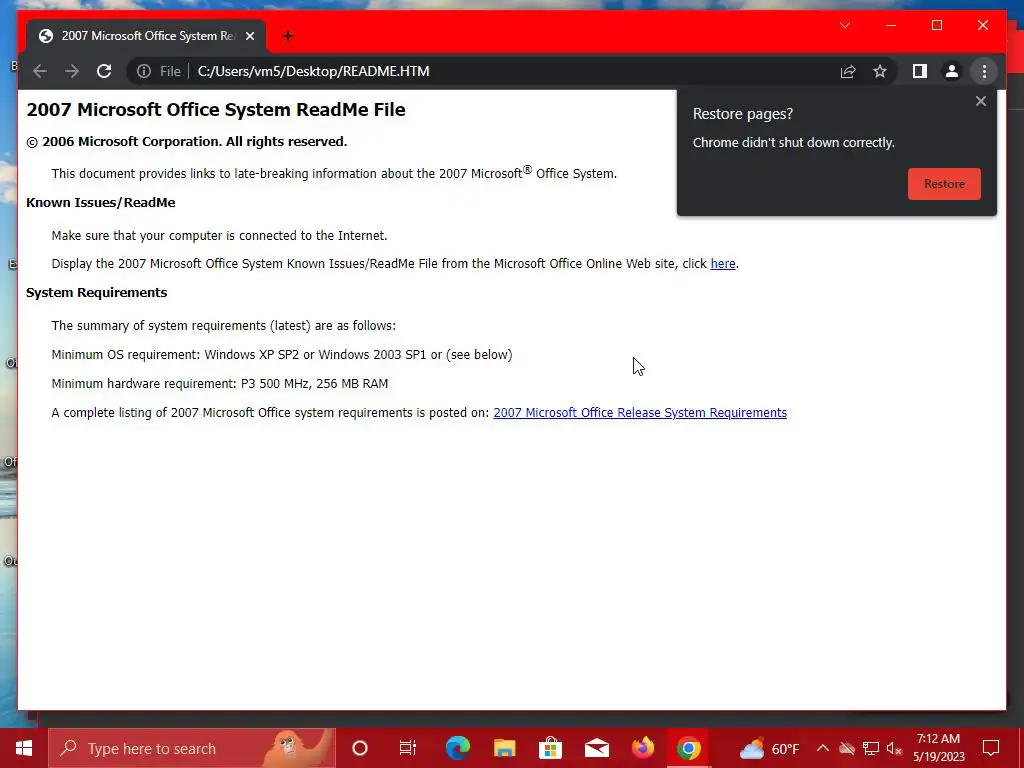
Task: Open Task View on the taskbar
Action: (408, 748)
